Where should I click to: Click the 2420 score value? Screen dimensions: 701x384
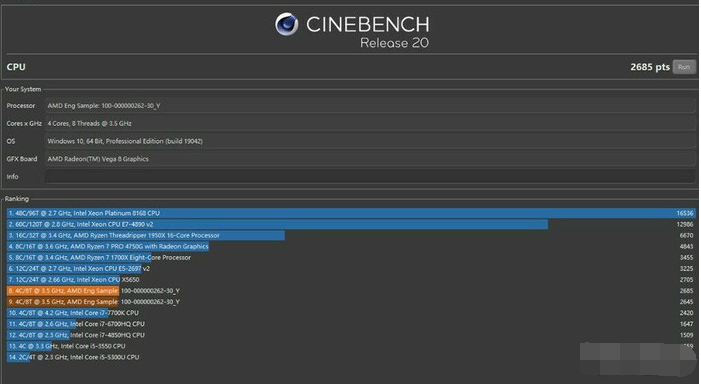pos(686,313)
